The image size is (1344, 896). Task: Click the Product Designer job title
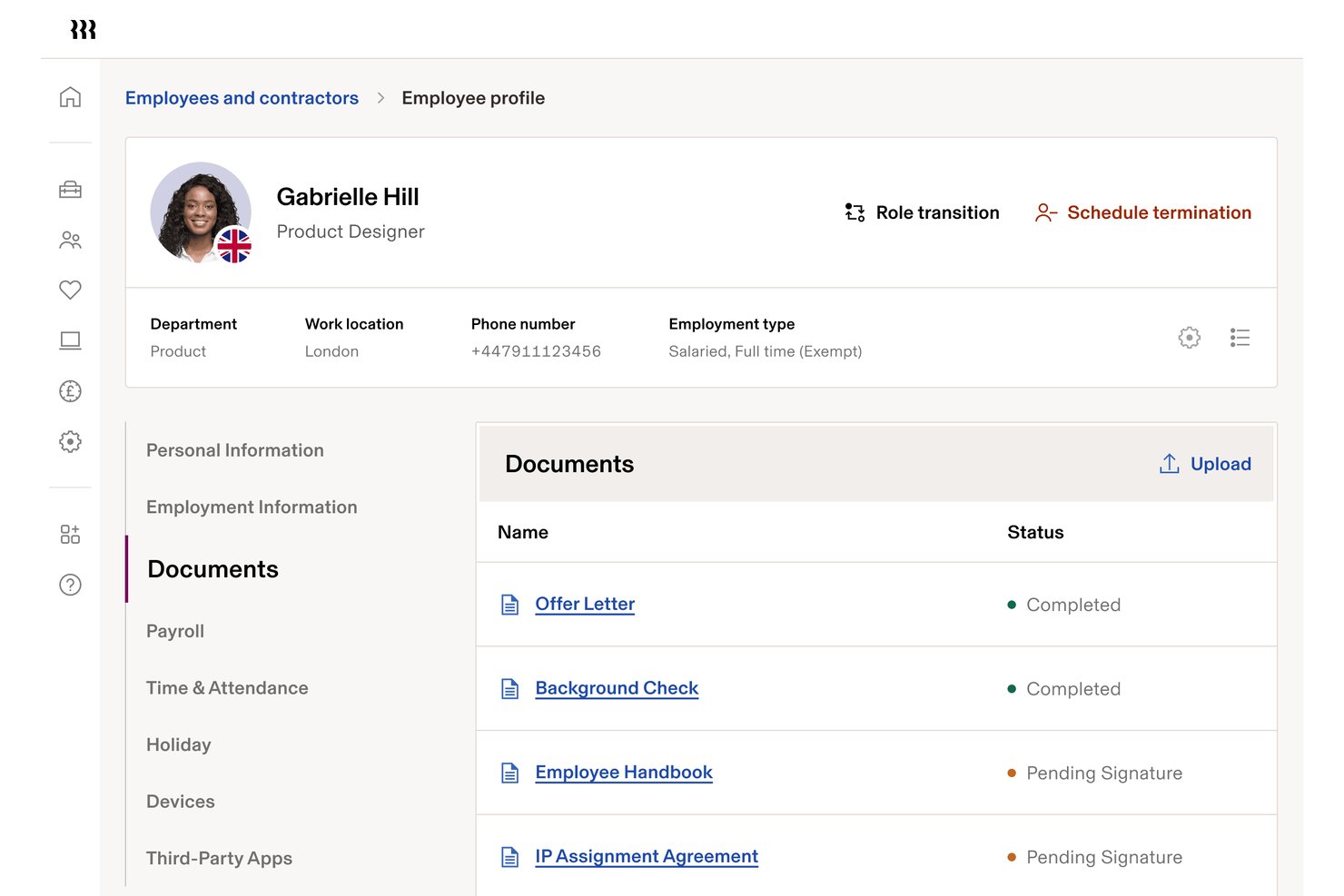click(351, 231)
